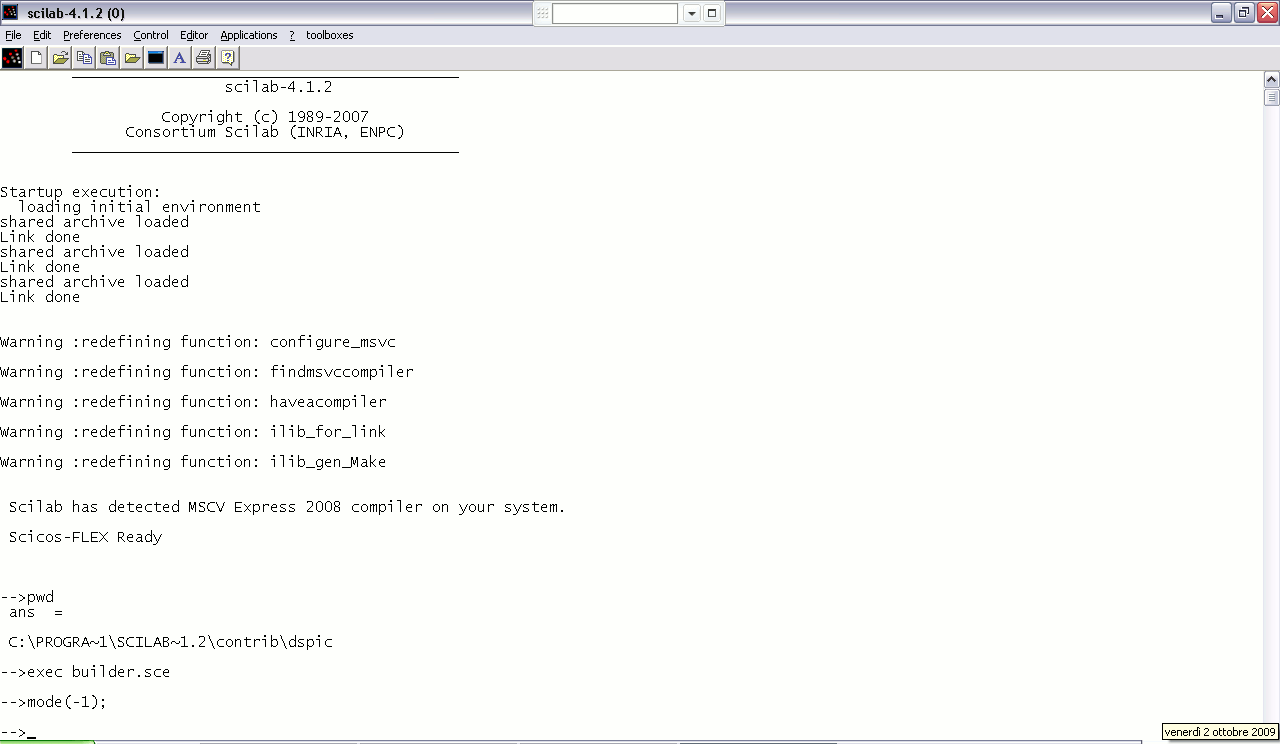Screen dimensions: 1280x744
Task: Click the scroll up arrow of console scrollbar
Action: coord(1272,80)
